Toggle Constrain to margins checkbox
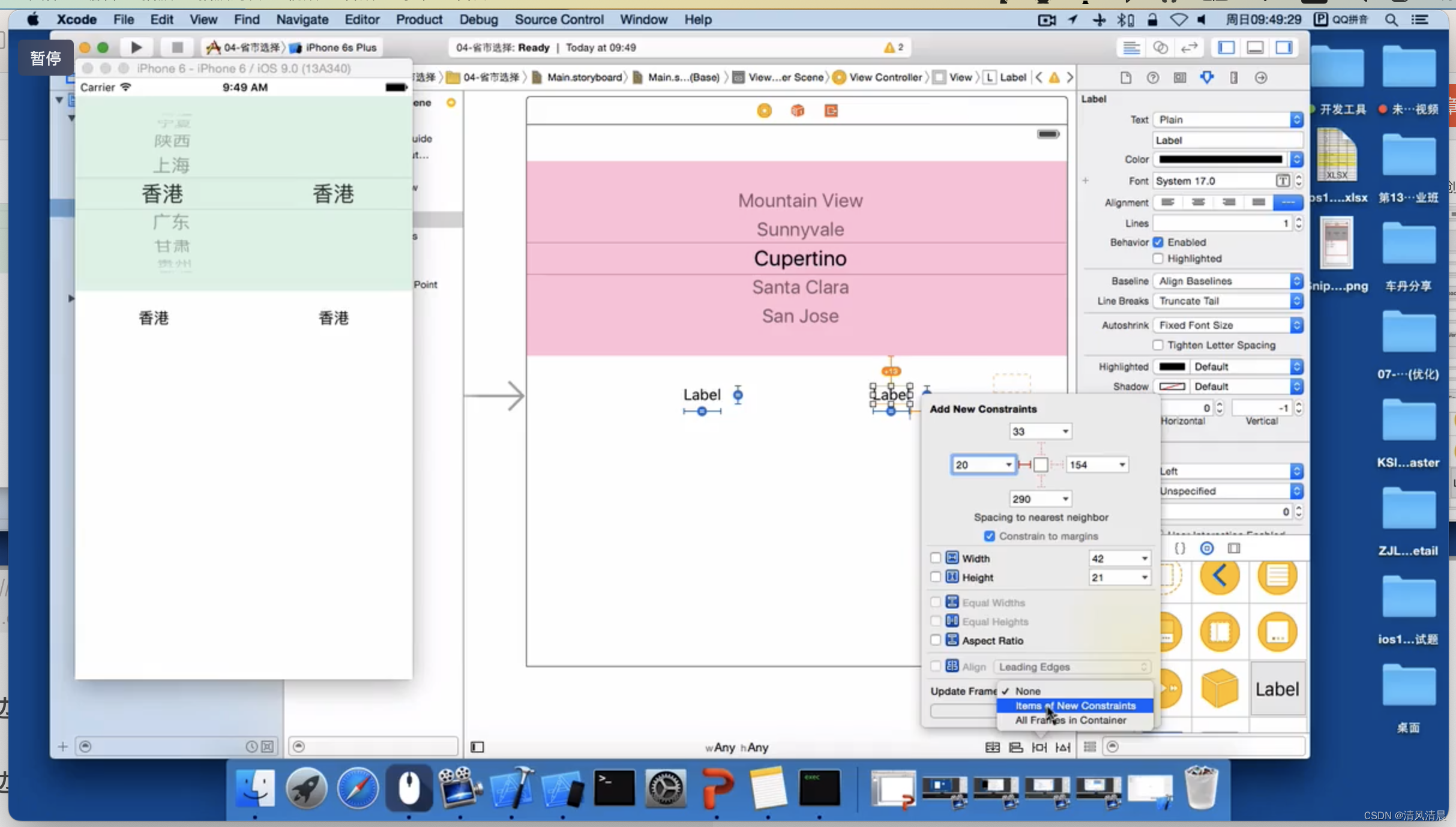 tap(989, 537)
